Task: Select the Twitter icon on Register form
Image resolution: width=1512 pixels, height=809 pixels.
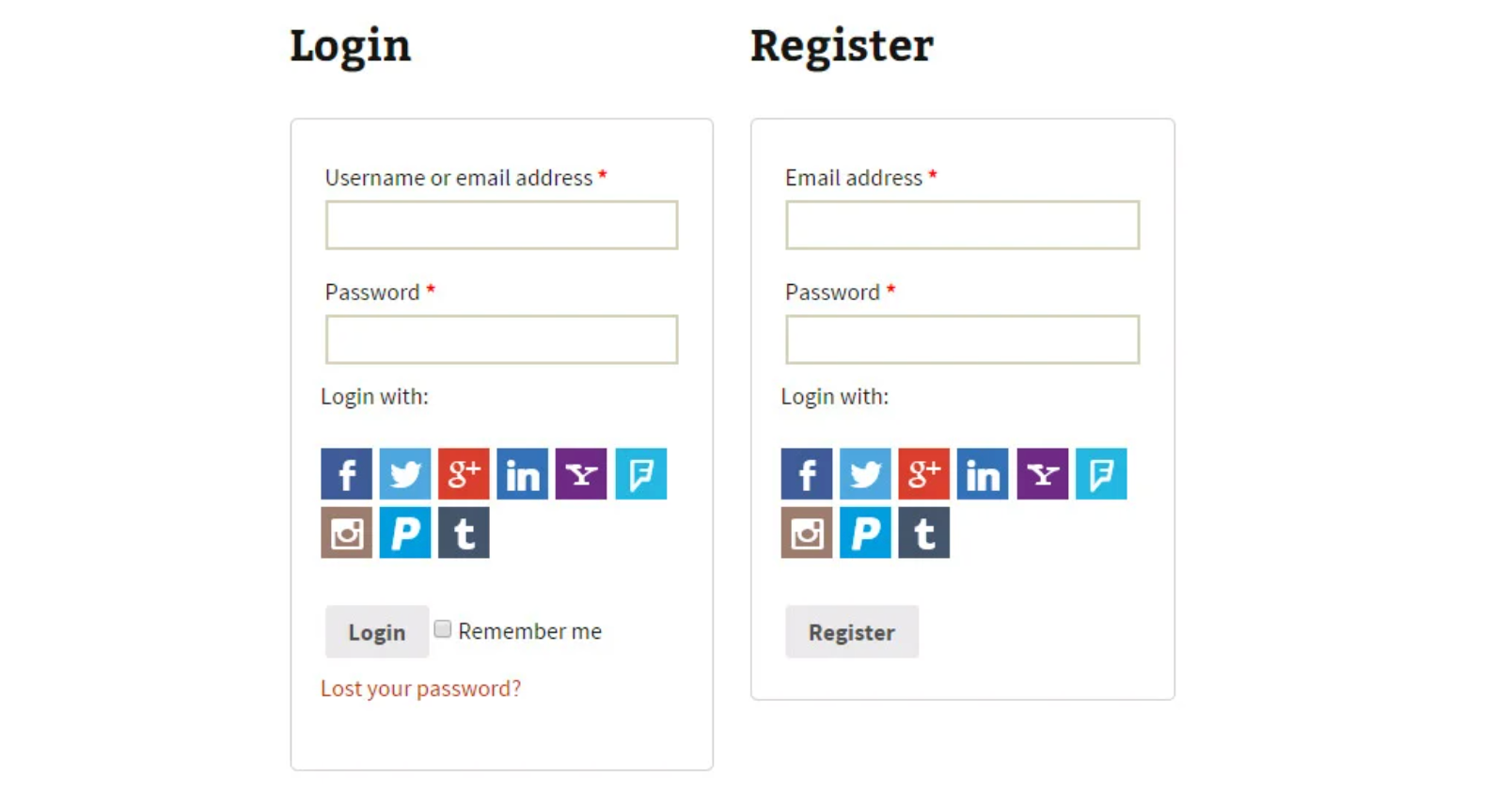Action: pyautogui.click(x=864, y=474)
